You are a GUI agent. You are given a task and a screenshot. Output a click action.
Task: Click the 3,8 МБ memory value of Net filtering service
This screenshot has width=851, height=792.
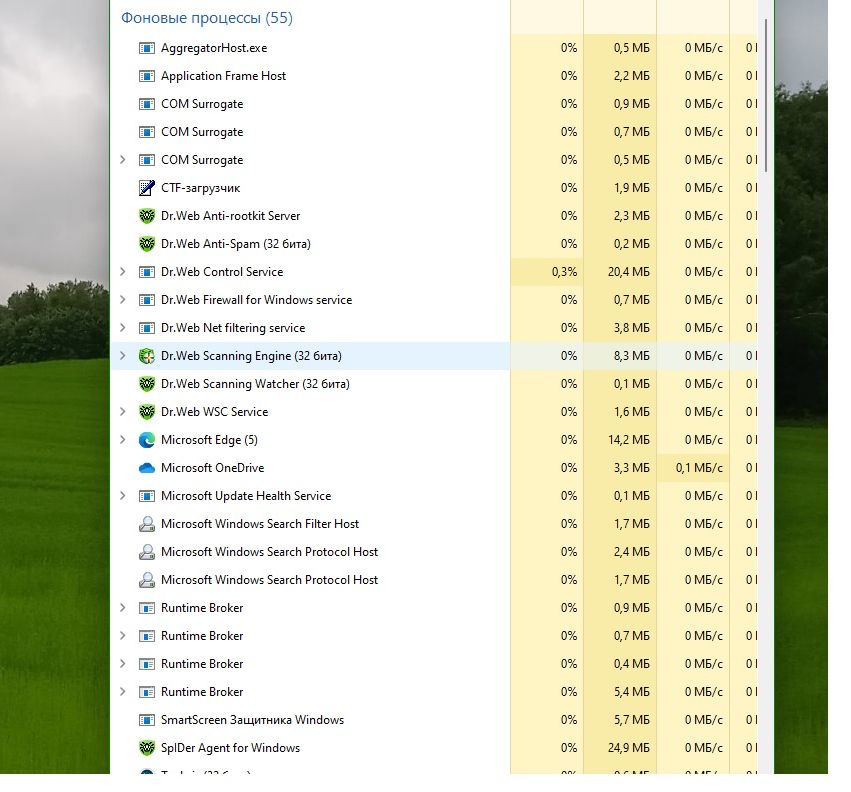[x=632, y=328]
